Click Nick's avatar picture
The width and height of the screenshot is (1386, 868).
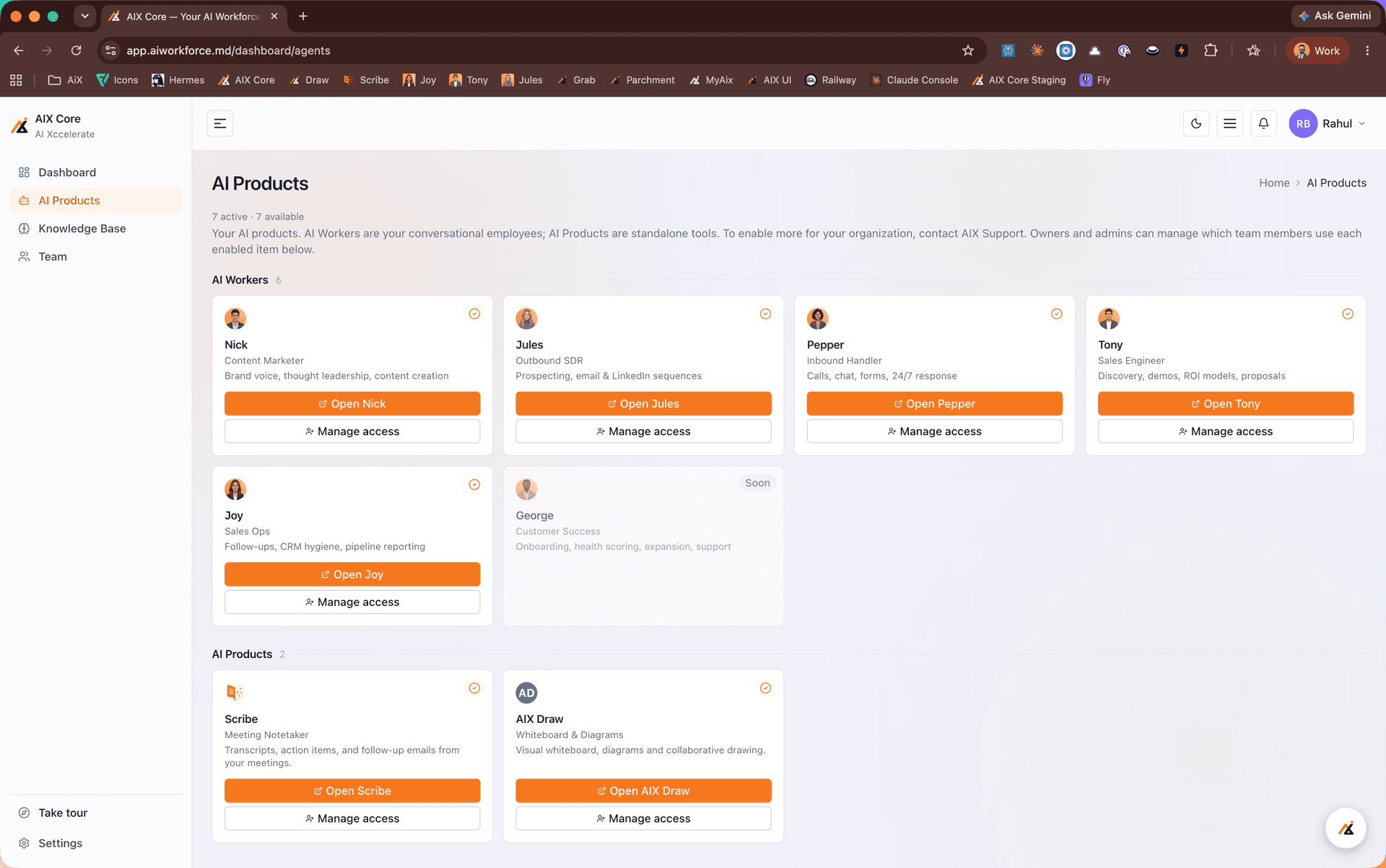pyautogui.click(x=235, y=318)
